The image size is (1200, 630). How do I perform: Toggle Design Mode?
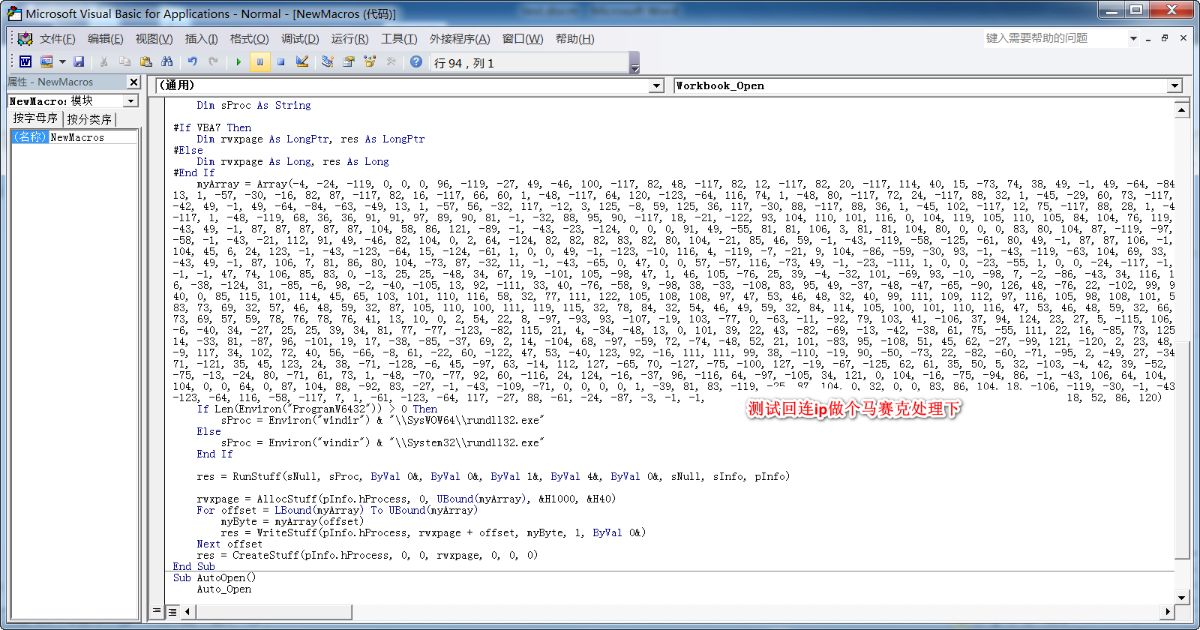(x=302, y=62)
